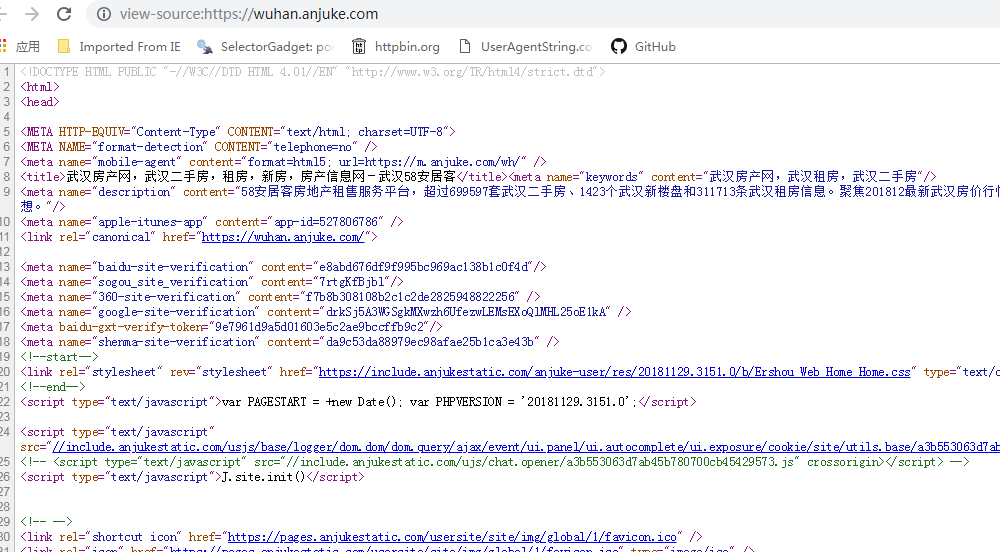Reload the page with refresh icon
The image size is (1000, 552).
click(x=64, y=14)
